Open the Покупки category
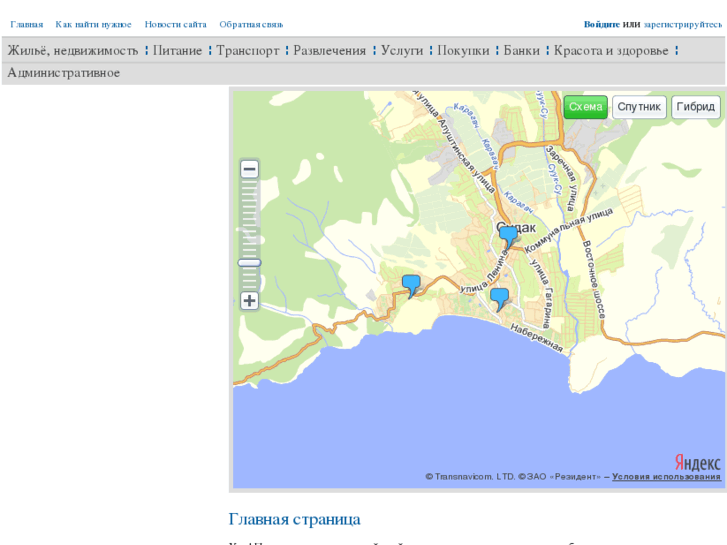Image resolution: width=727 pixels, height=545 pixels. click(x=463, y=51)
